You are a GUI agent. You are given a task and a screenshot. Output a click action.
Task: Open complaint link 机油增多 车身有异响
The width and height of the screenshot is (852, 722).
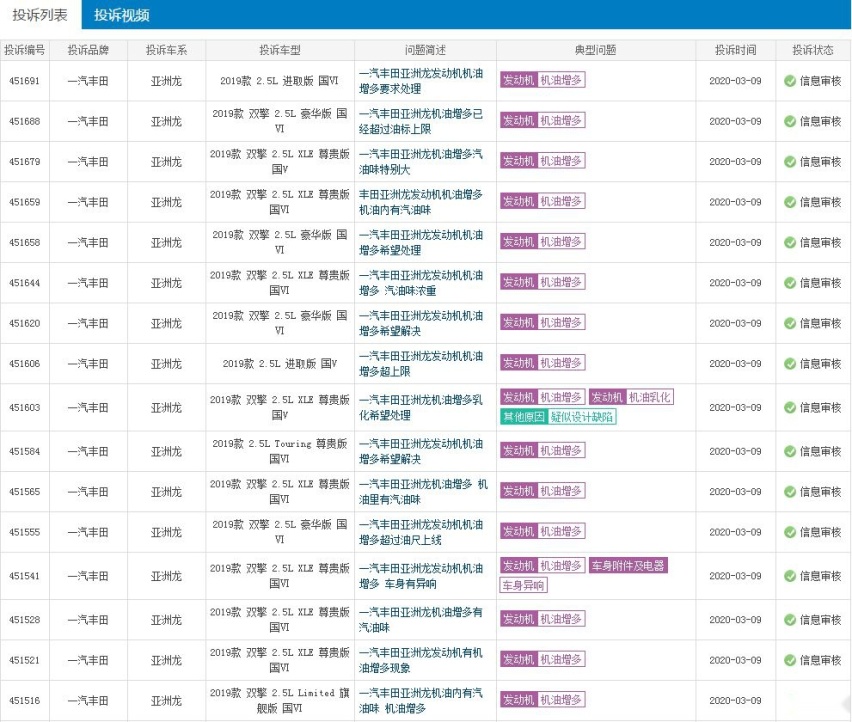tap(421, 576)
